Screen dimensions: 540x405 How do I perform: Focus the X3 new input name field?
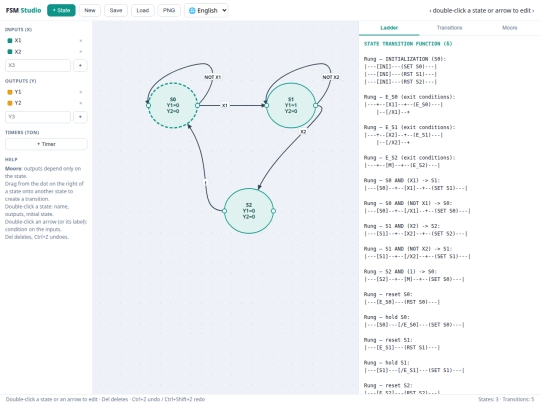pos(38,65)
